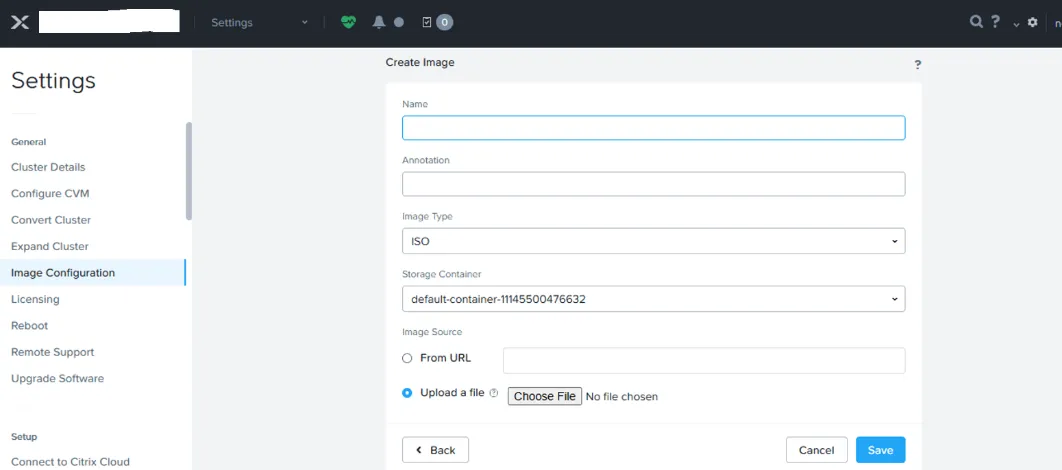This screenshot has width=1062, height=470.
Task: Open the Image Type ISO dropdown
Action: 654,241
